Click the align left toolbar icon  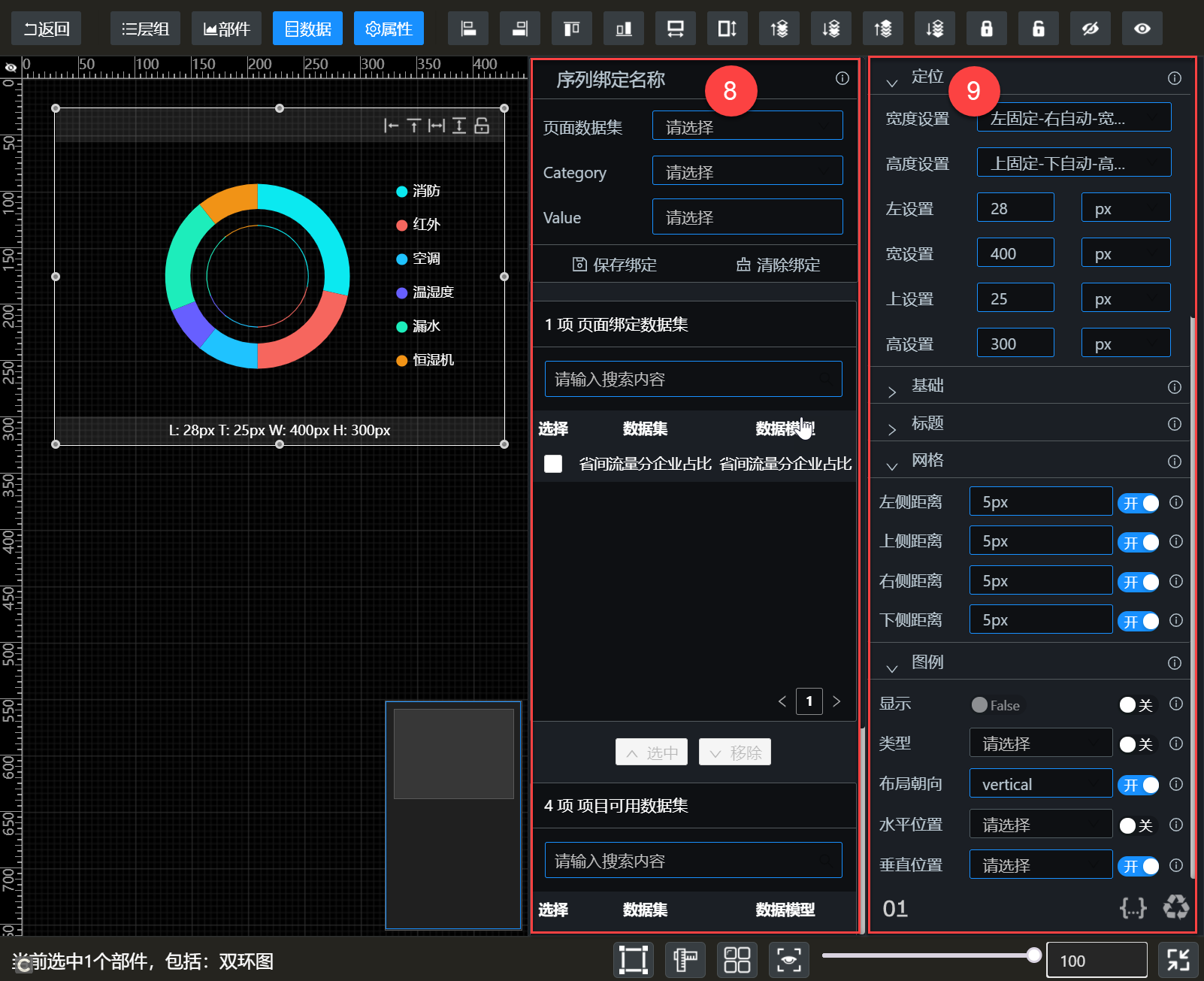[468, 29]
